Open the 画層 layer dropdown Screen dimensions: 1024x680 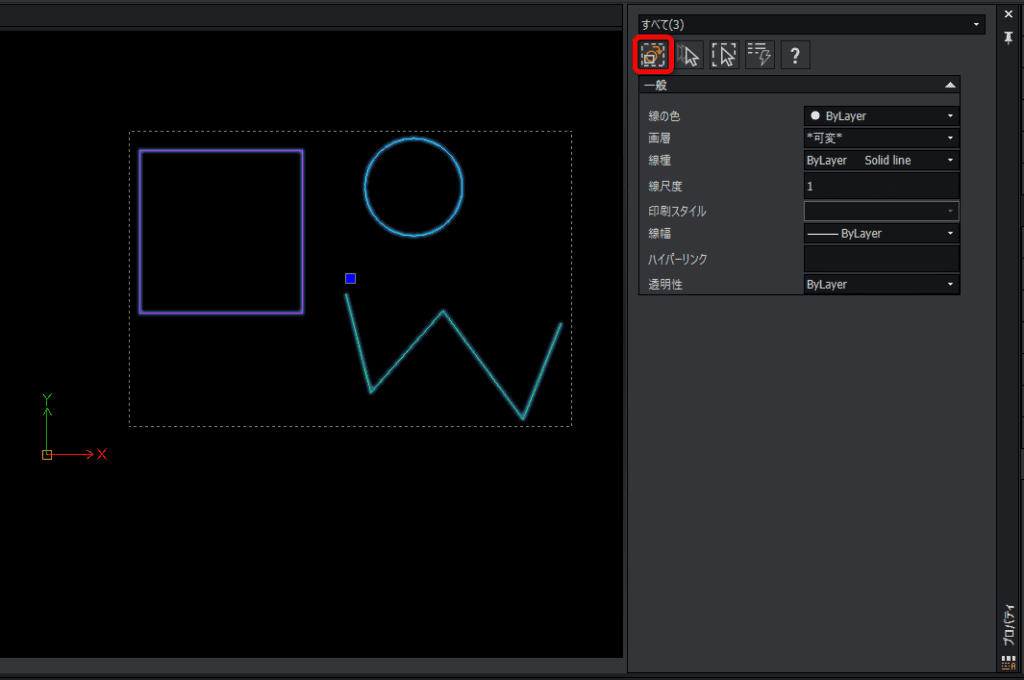(x=881, y=138)
